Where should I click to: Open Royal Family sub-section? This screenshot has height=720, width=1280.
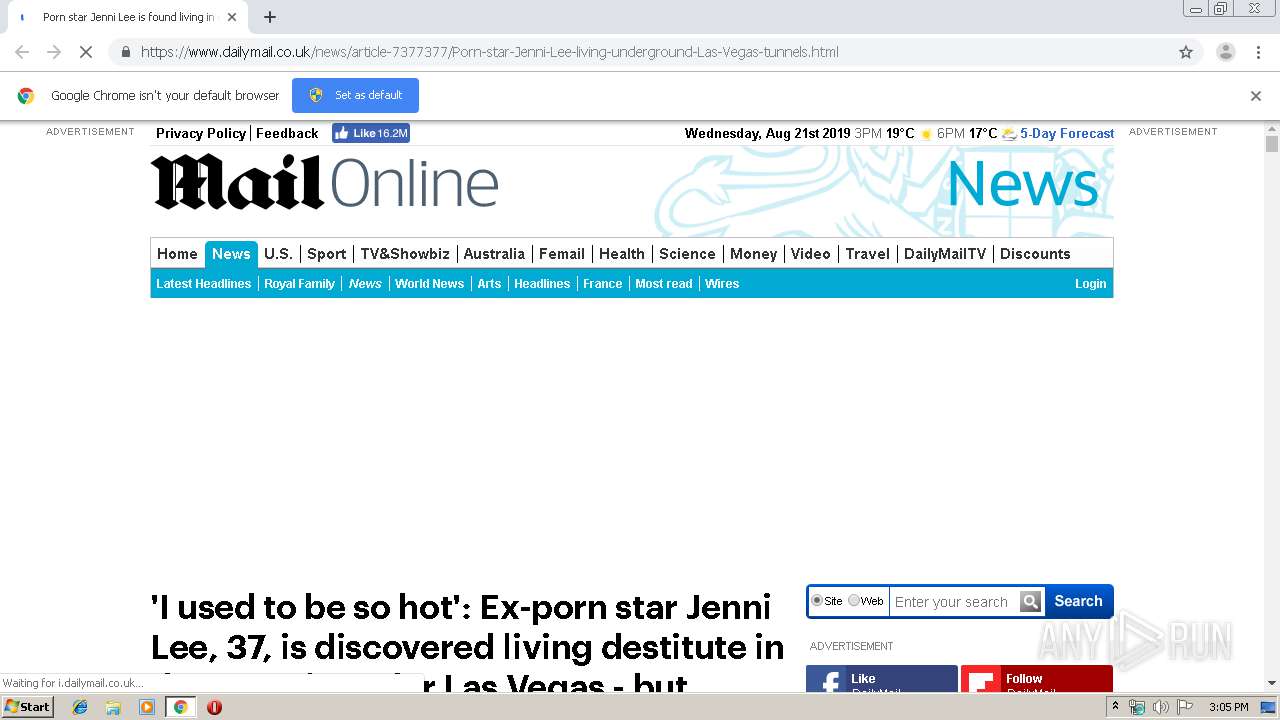299,284
